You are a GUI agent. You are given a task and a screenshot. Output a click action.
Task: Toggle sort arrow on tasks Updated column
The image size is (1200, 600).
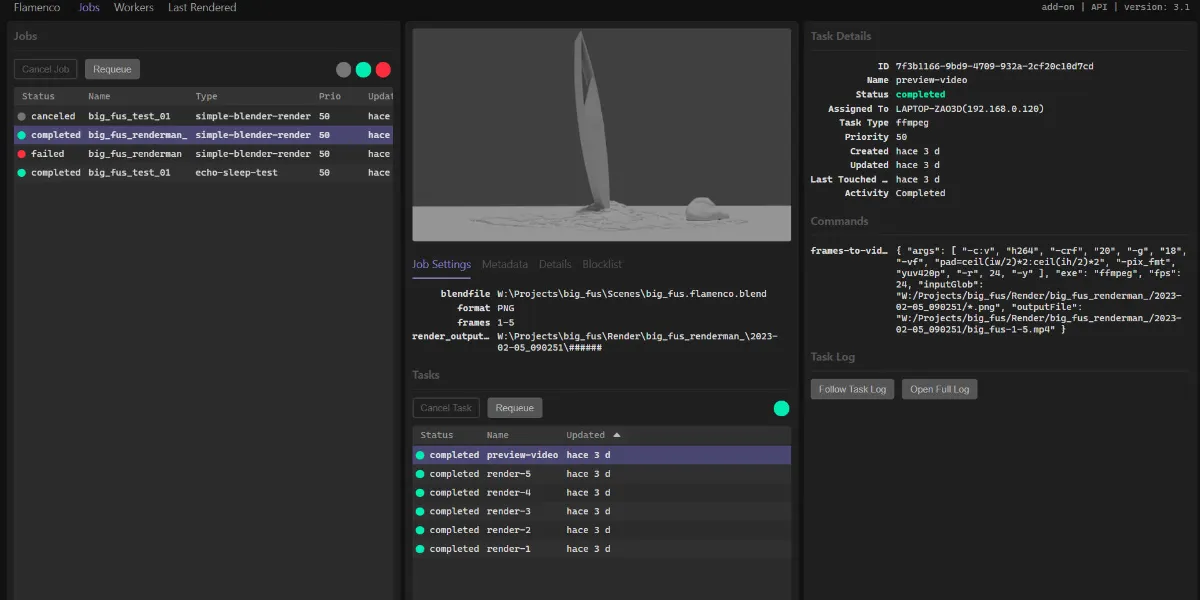(x=617, y=435)
